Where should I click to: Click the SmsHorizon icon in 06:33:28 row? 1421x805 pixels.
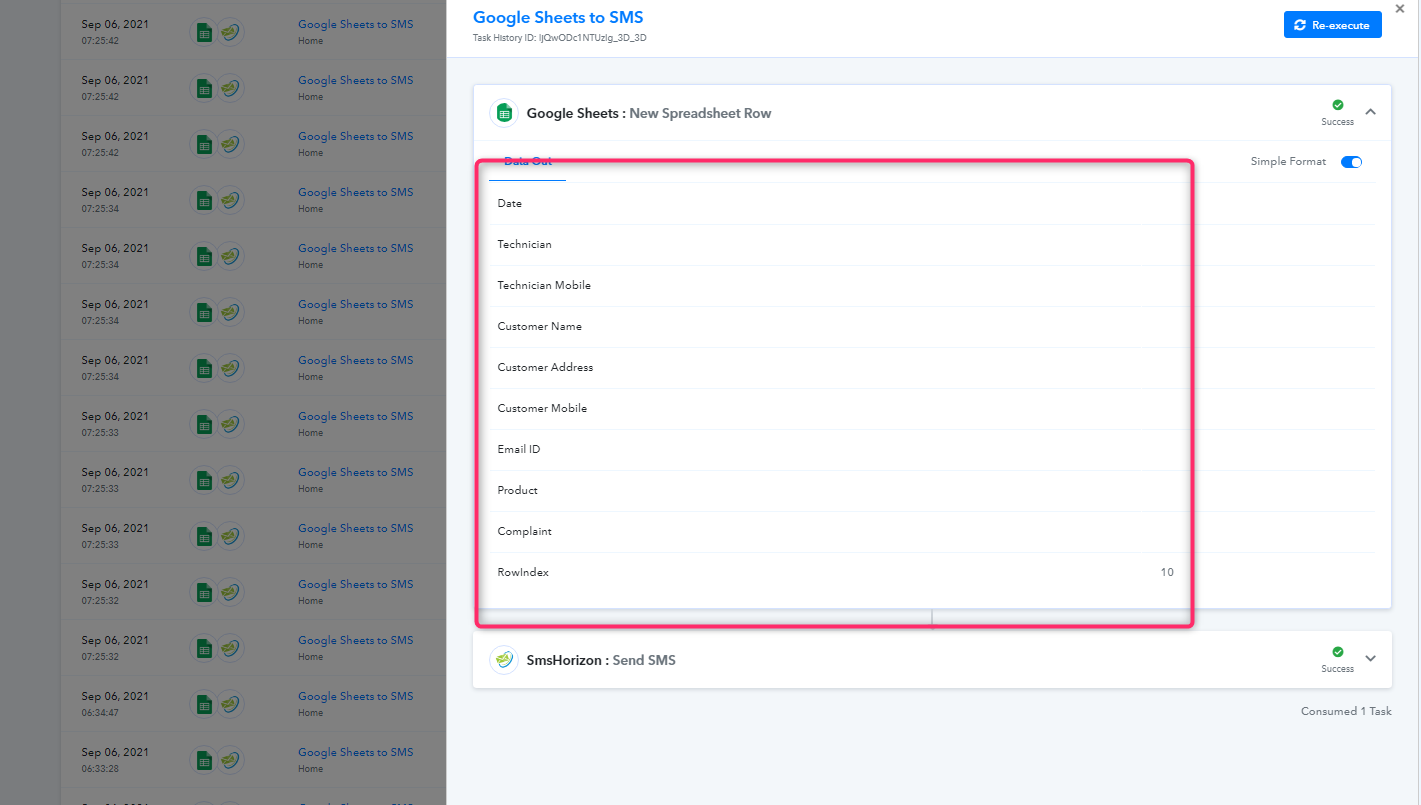point(231,760)
